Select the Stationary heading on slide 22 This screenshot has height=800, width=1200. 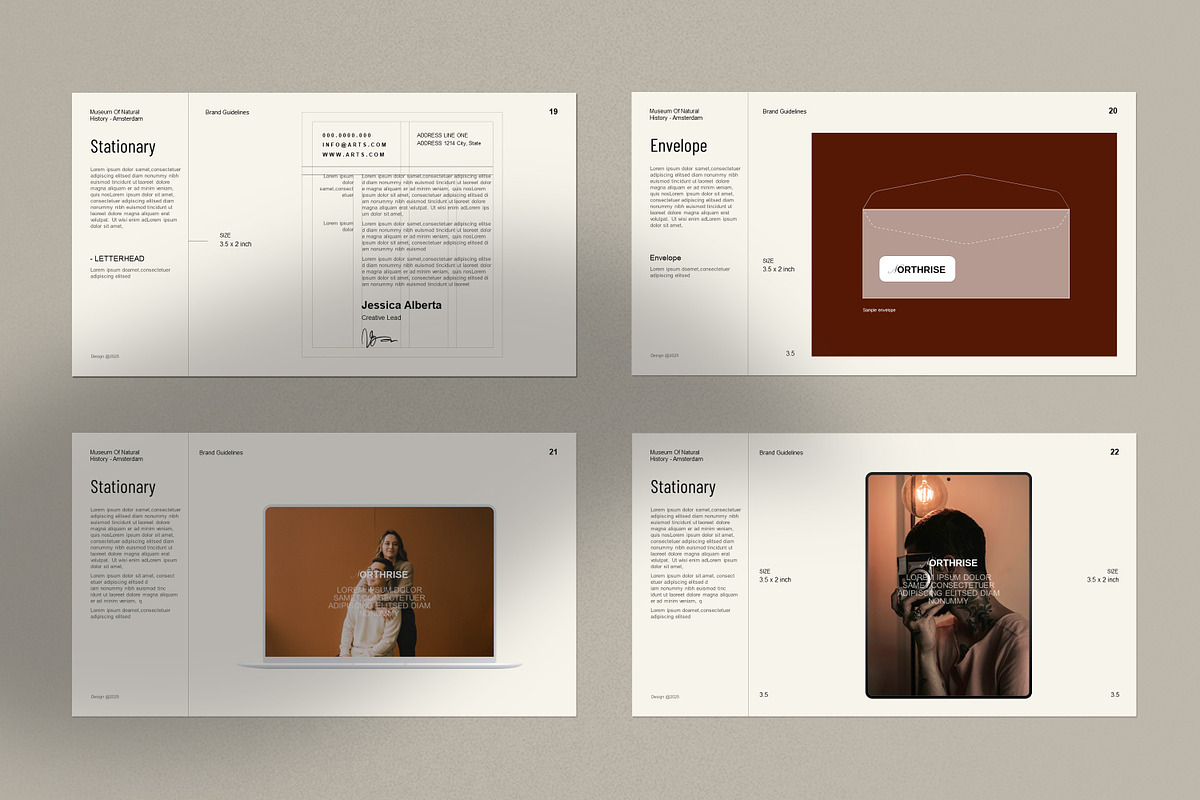point(683,487)
